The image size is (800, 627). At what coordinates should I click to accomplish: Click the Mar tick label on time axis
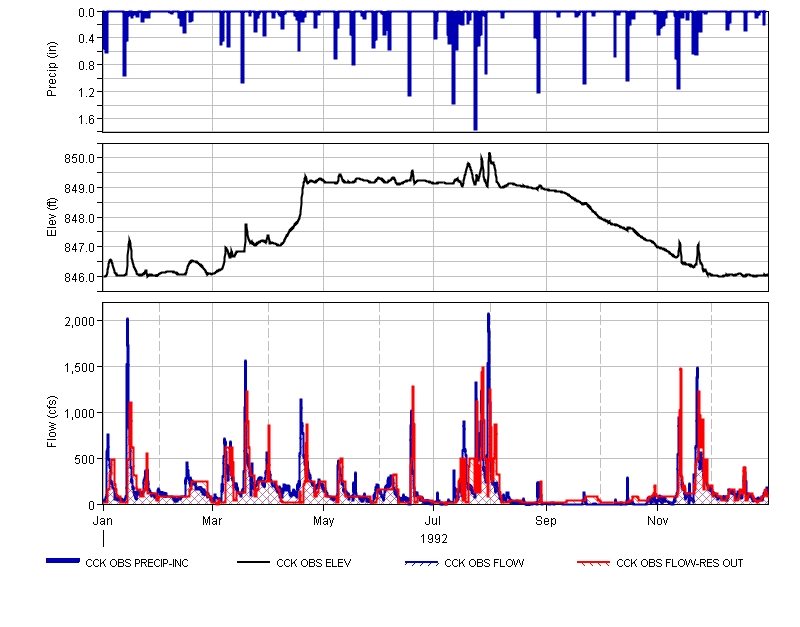coord(212,521)
